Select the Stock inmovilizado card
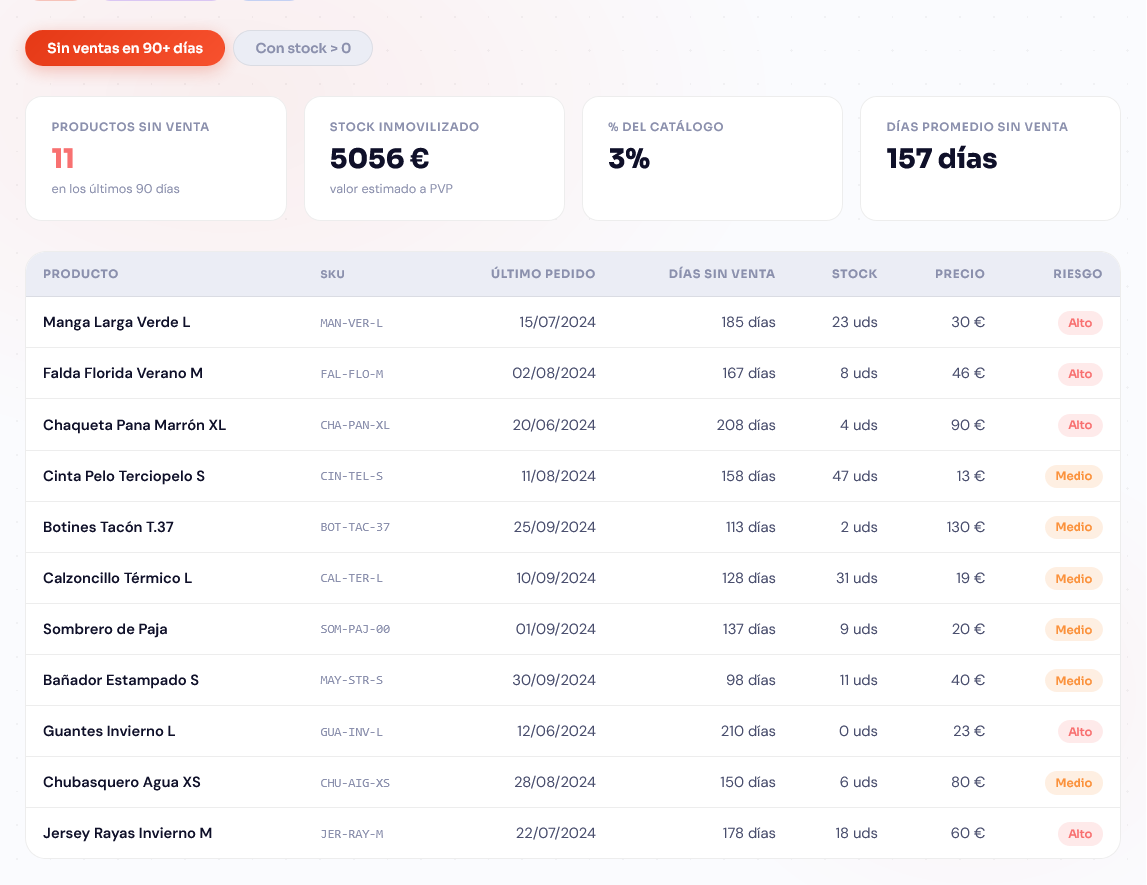Screen dimensions: 1147x885 click(x=434, y=158)
